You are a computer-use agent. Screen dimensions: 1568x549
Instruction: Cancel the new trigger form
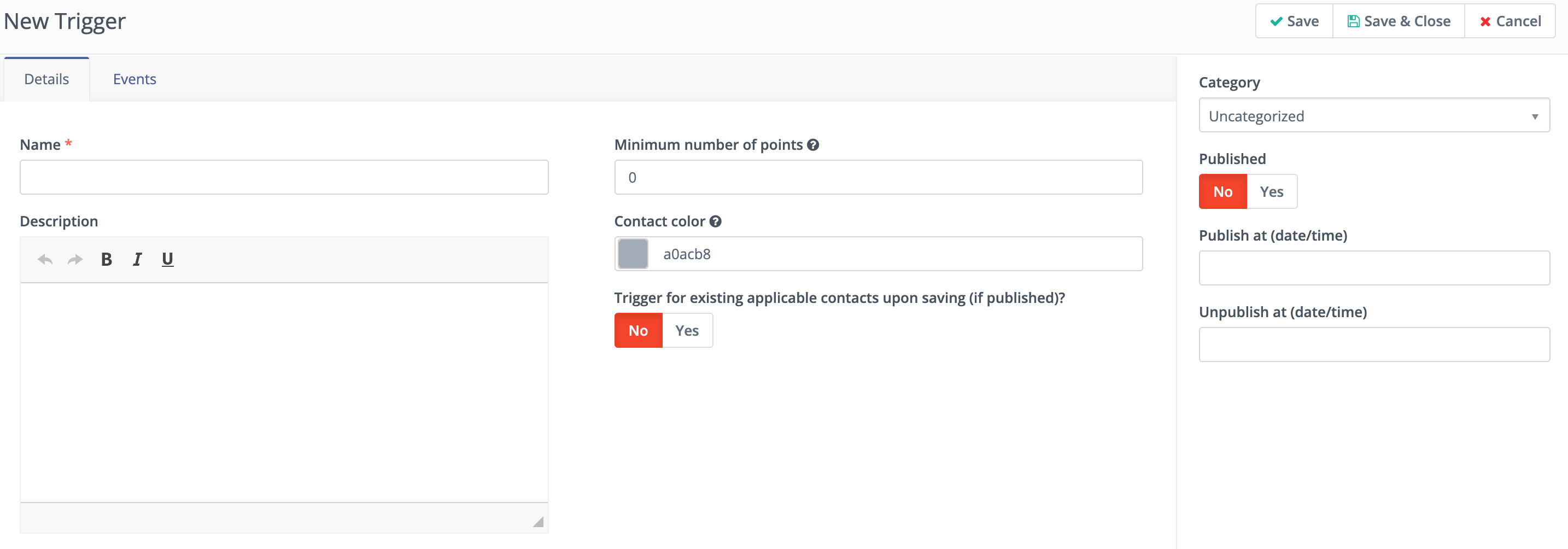pos(1510,21)
